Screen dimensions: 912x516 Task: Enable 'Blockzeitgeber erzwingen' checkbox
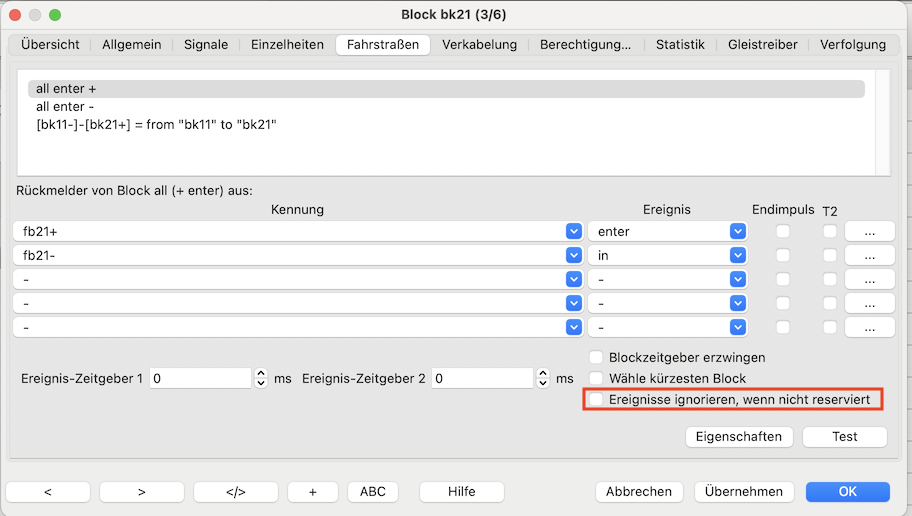pos(596,357)
